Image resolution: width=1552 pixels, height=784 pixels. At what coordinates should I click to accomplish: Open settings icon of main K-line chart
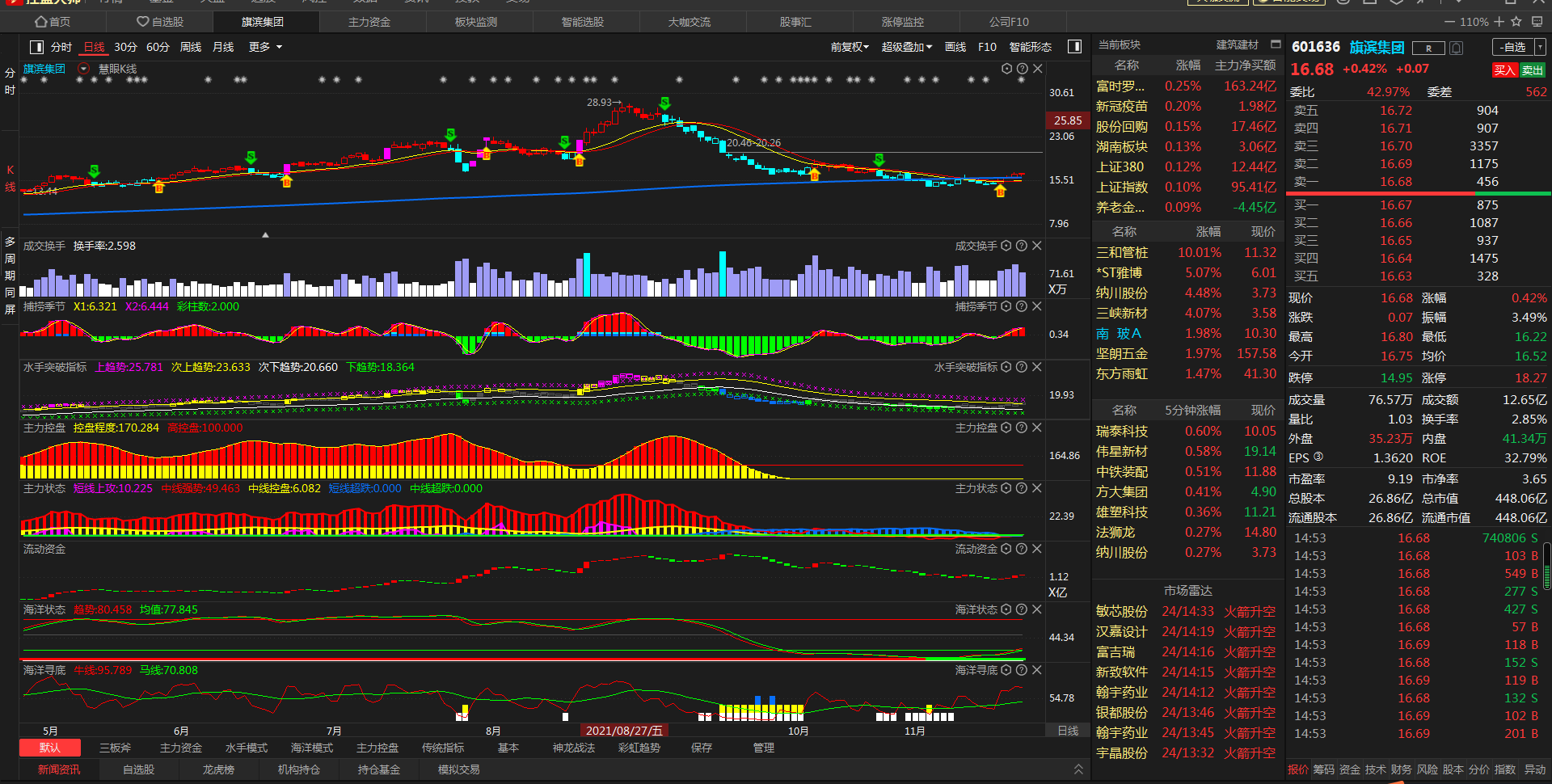click(1006, 69)
